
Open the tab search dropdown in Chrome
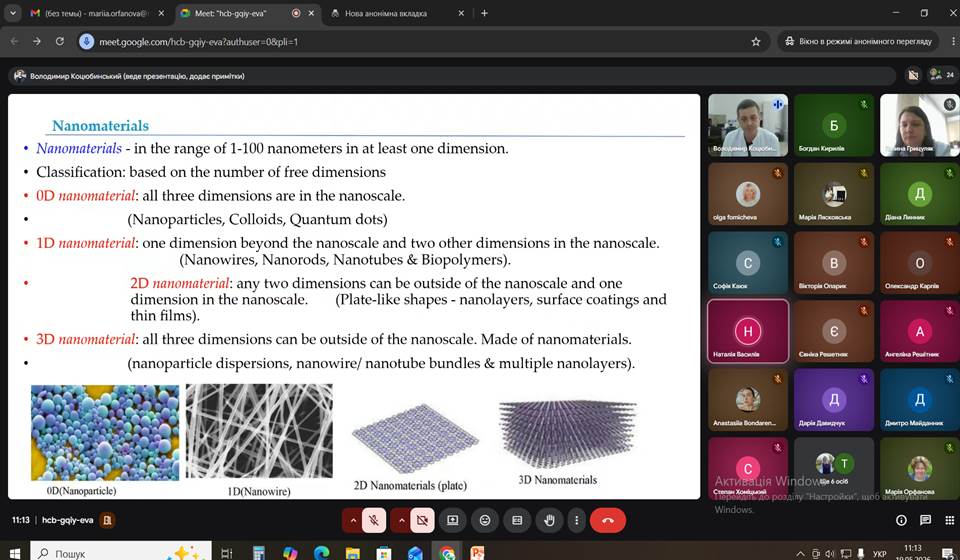coord(12,13)
